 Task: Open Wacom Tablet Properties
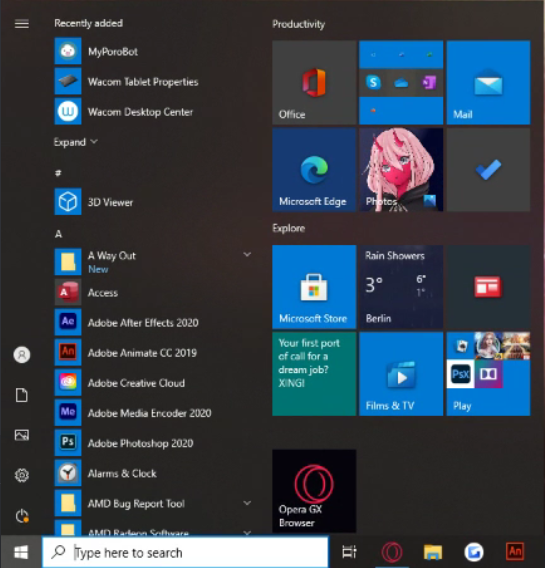tap(152, 82)
